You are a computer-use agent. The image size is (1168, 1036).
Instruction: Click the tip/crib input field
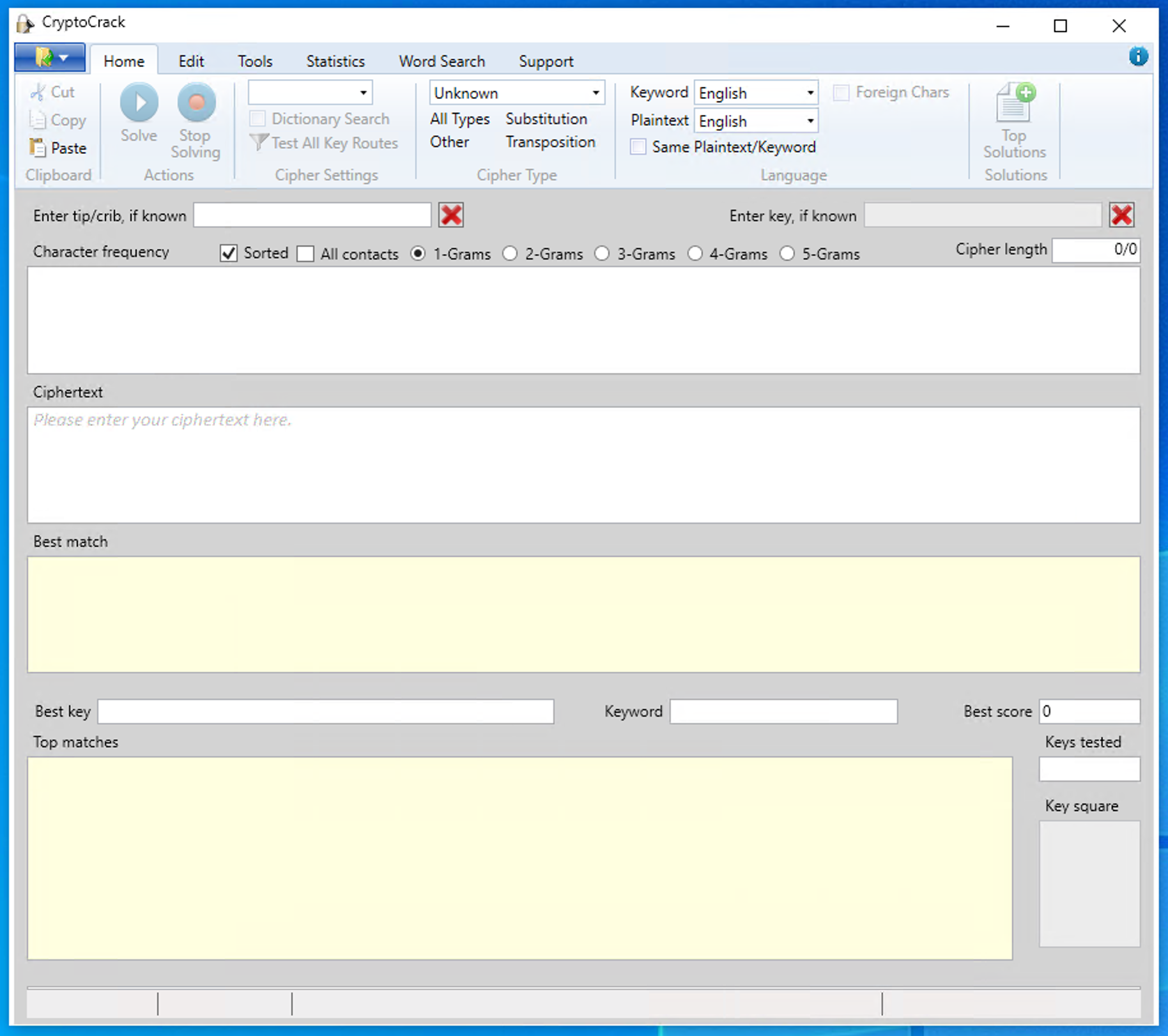(x=312, y=215)
